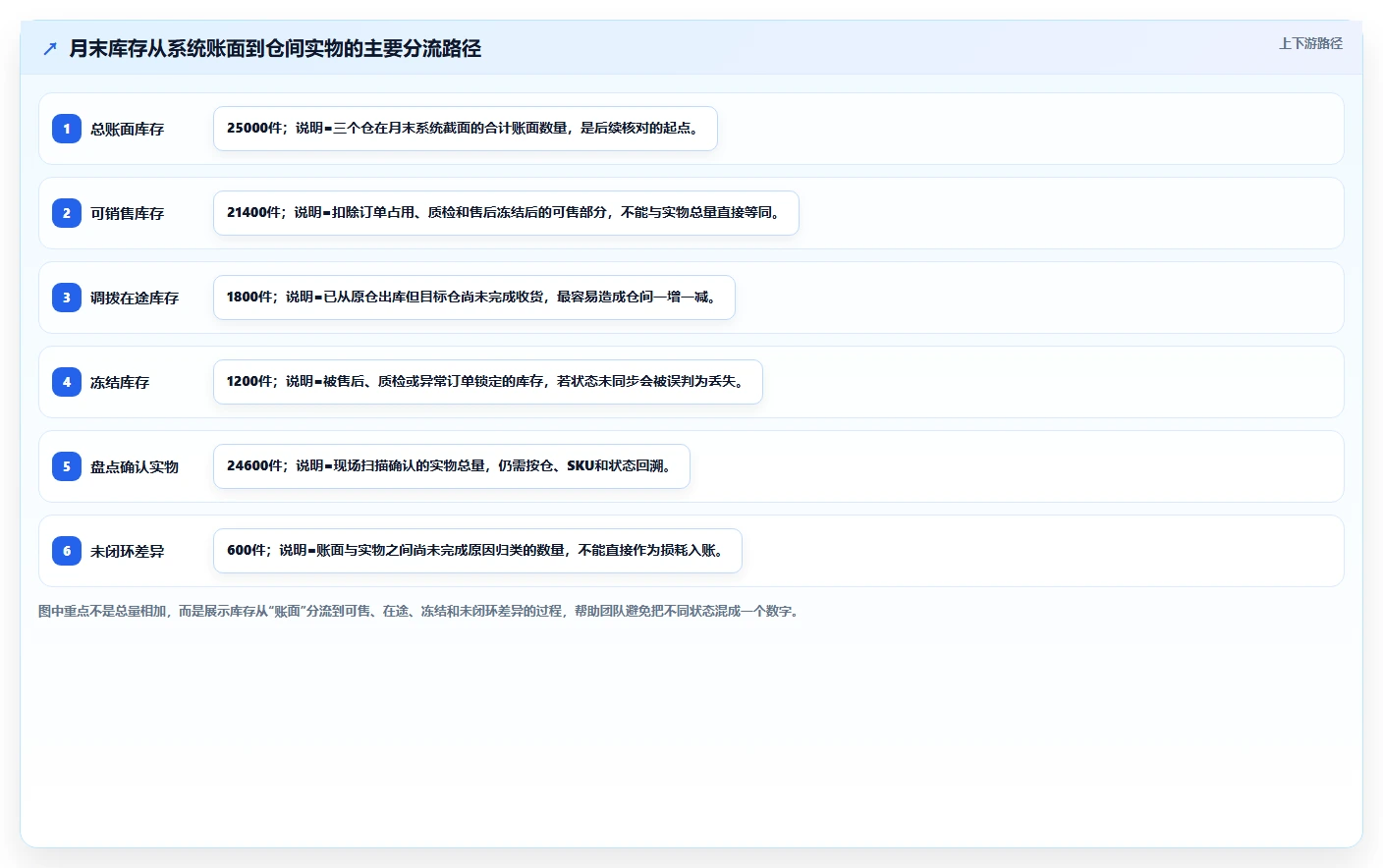Viewport: 1383px width, 868px height.
Task: Select step badge number 2
Action: [67, 213]
